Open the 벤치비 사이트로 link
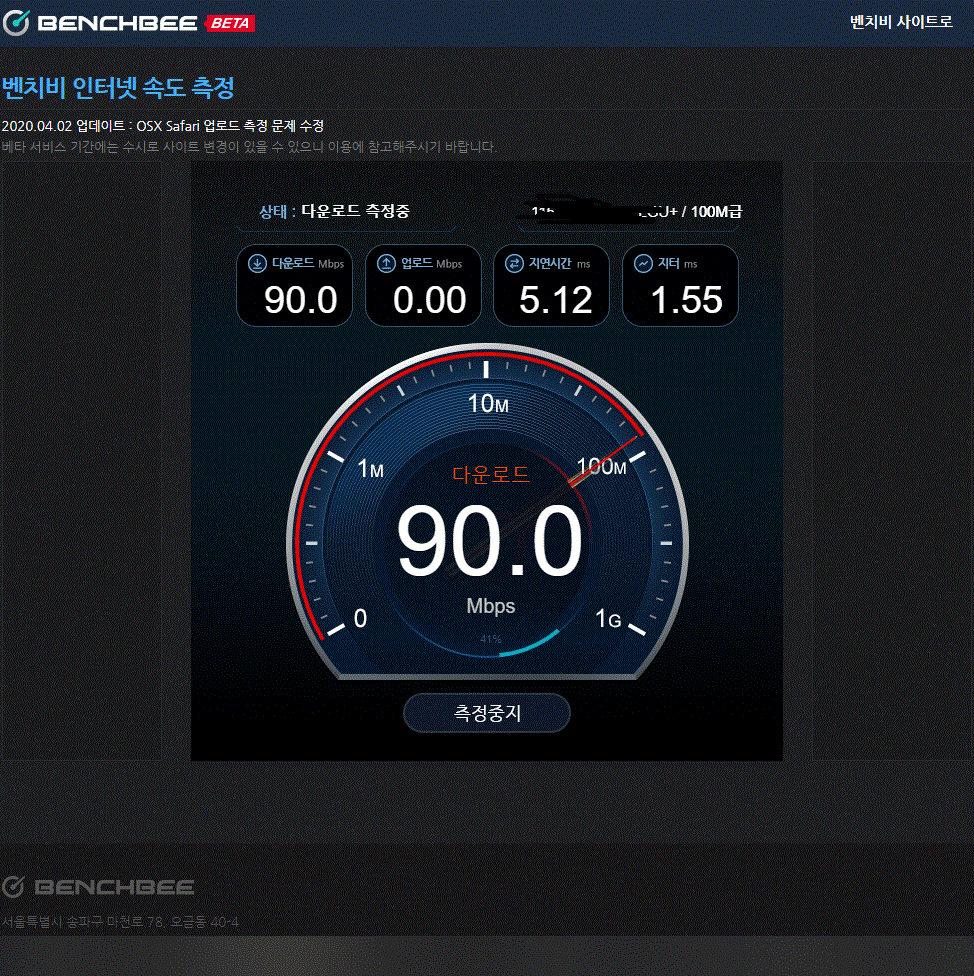This screenshot has width=974, height=976. [x=900, y=22]
